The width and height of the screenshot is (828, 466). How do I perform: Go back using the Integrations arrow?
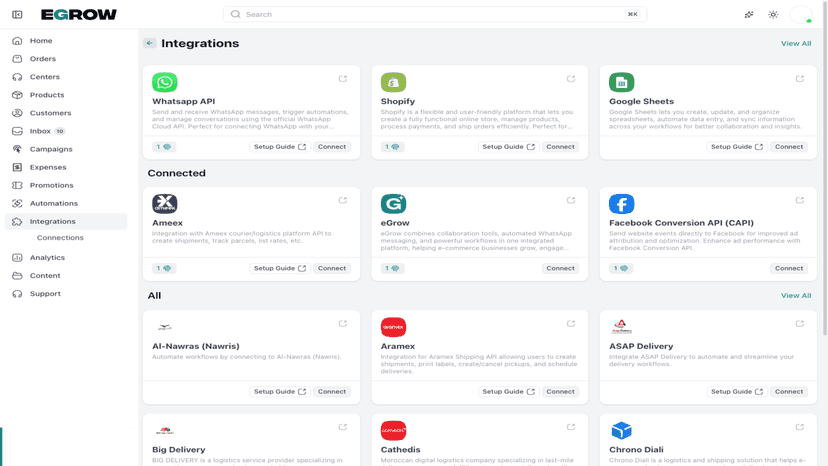pos(149,43)
